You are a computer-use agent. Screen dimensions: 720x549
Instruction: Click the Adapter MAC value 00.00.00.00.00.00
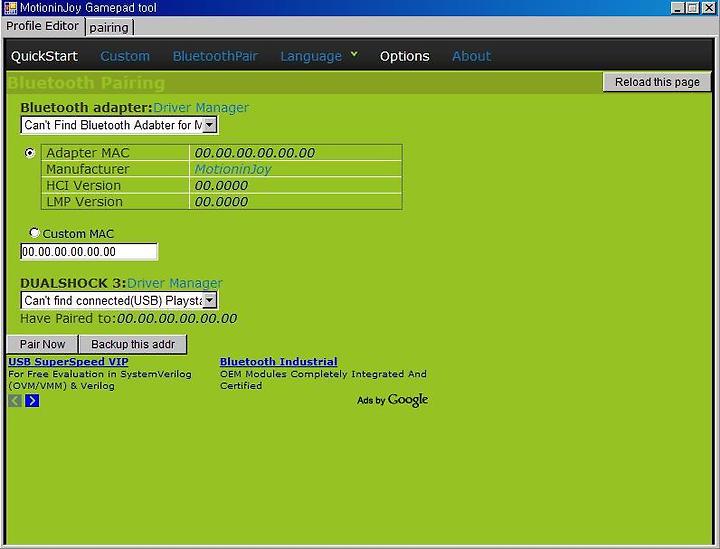[x=255, y=153]
